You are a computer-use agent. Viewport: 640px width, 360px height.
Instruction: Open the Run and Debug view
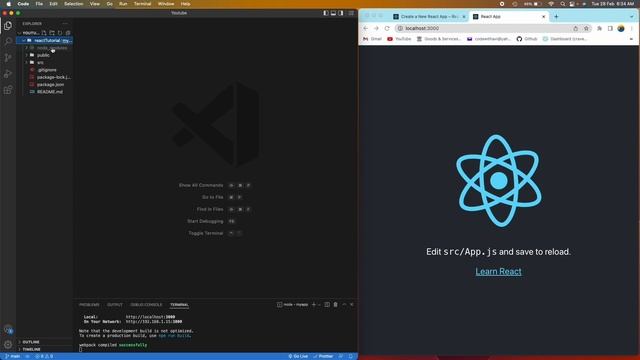tap(8, 74)
